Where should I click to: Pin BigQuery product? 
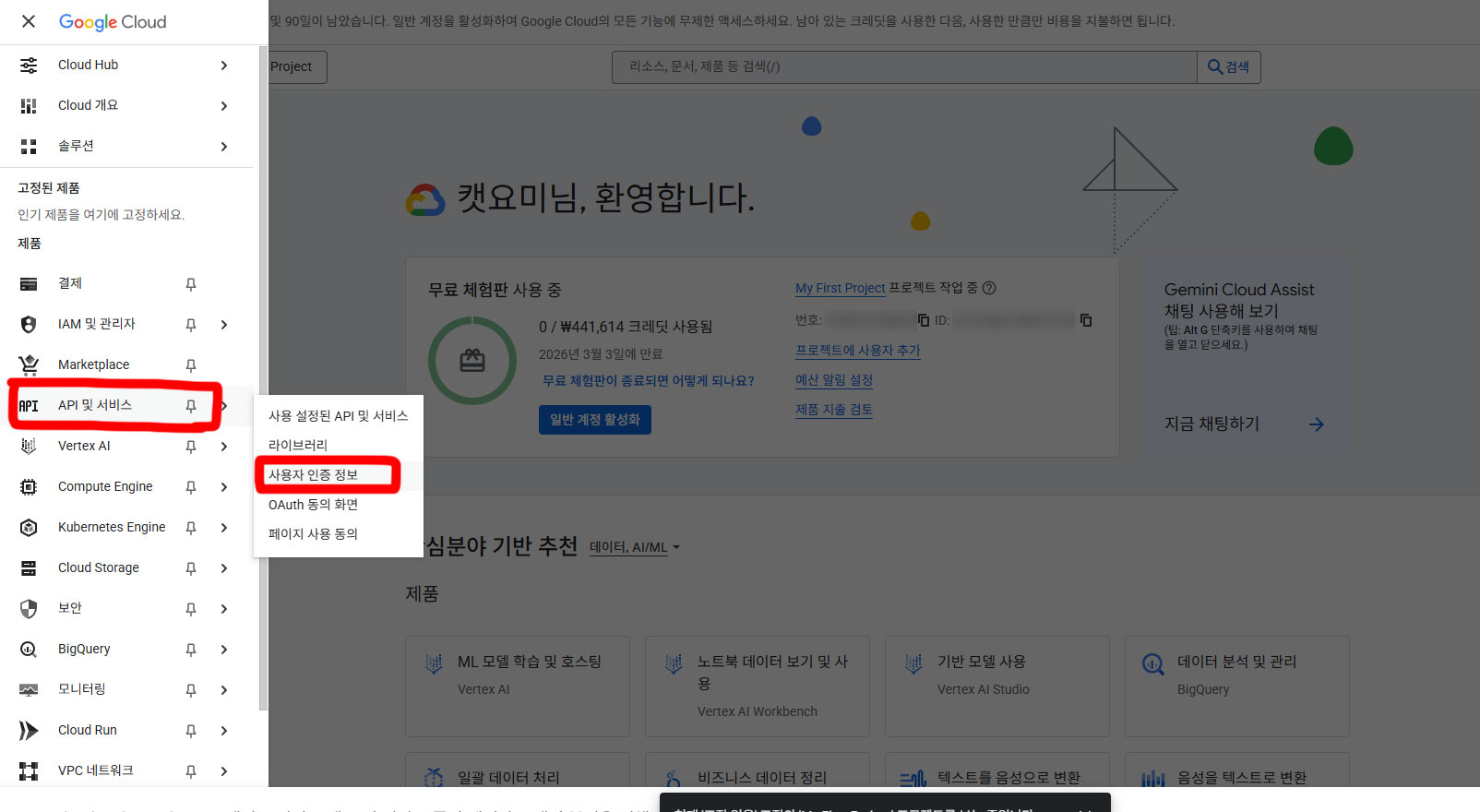pyautogui.click(x=191, y=650)
